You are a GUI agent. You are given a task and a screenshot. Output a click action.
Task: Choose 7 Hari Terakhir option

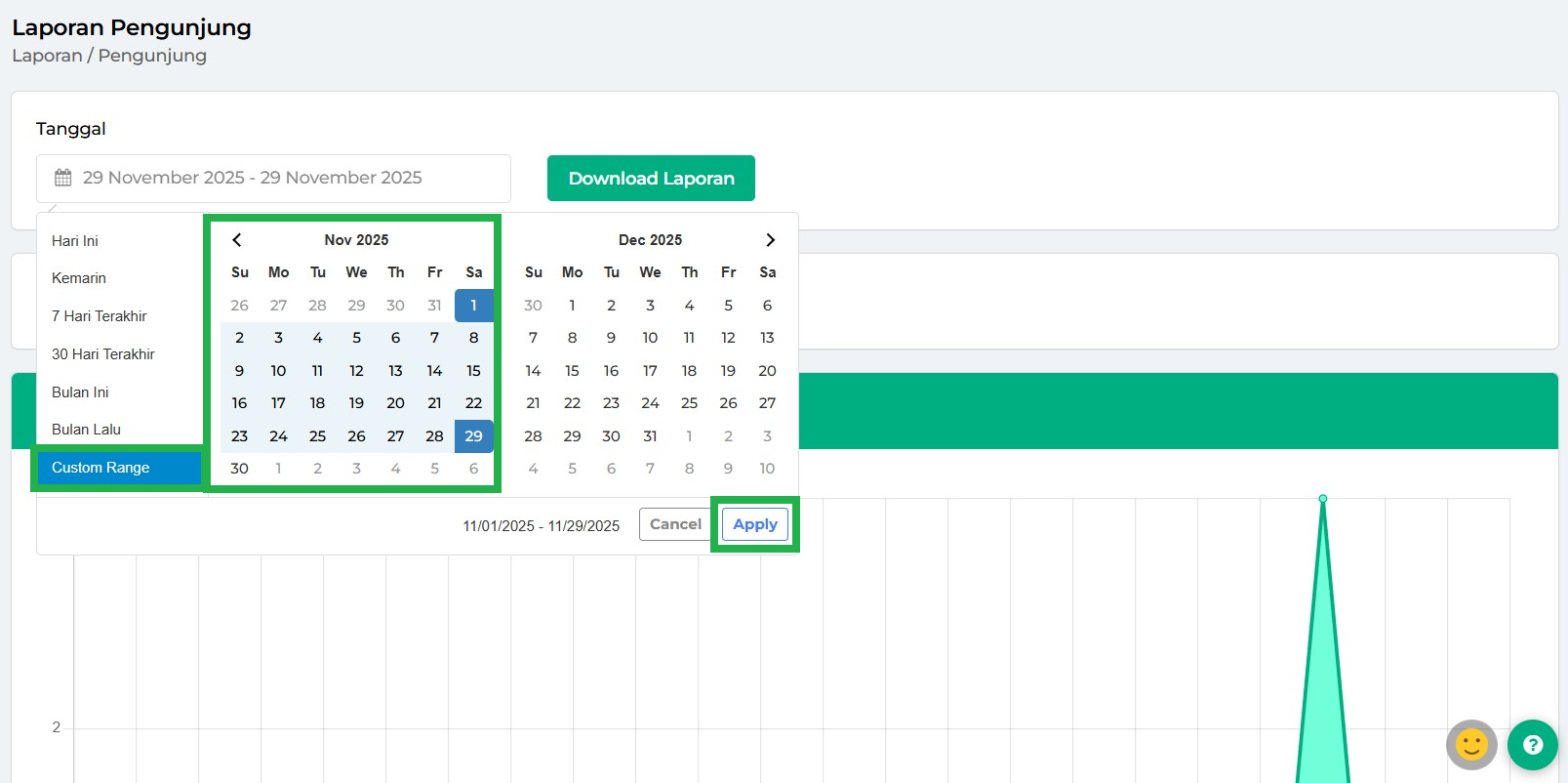click(x=100, y=316)
